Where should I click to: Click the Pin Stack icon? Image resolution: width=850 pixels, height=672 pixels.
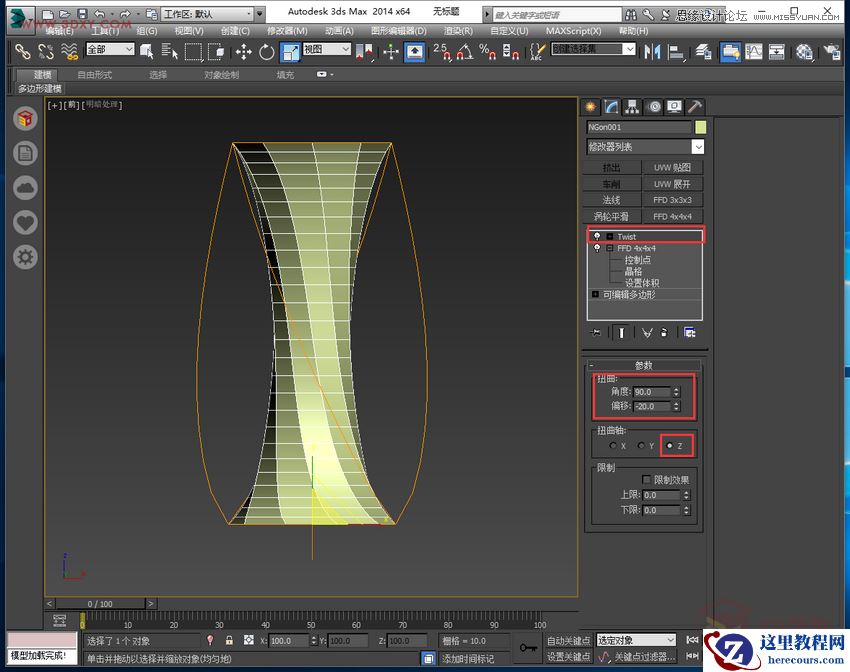(x=596, y=332)
